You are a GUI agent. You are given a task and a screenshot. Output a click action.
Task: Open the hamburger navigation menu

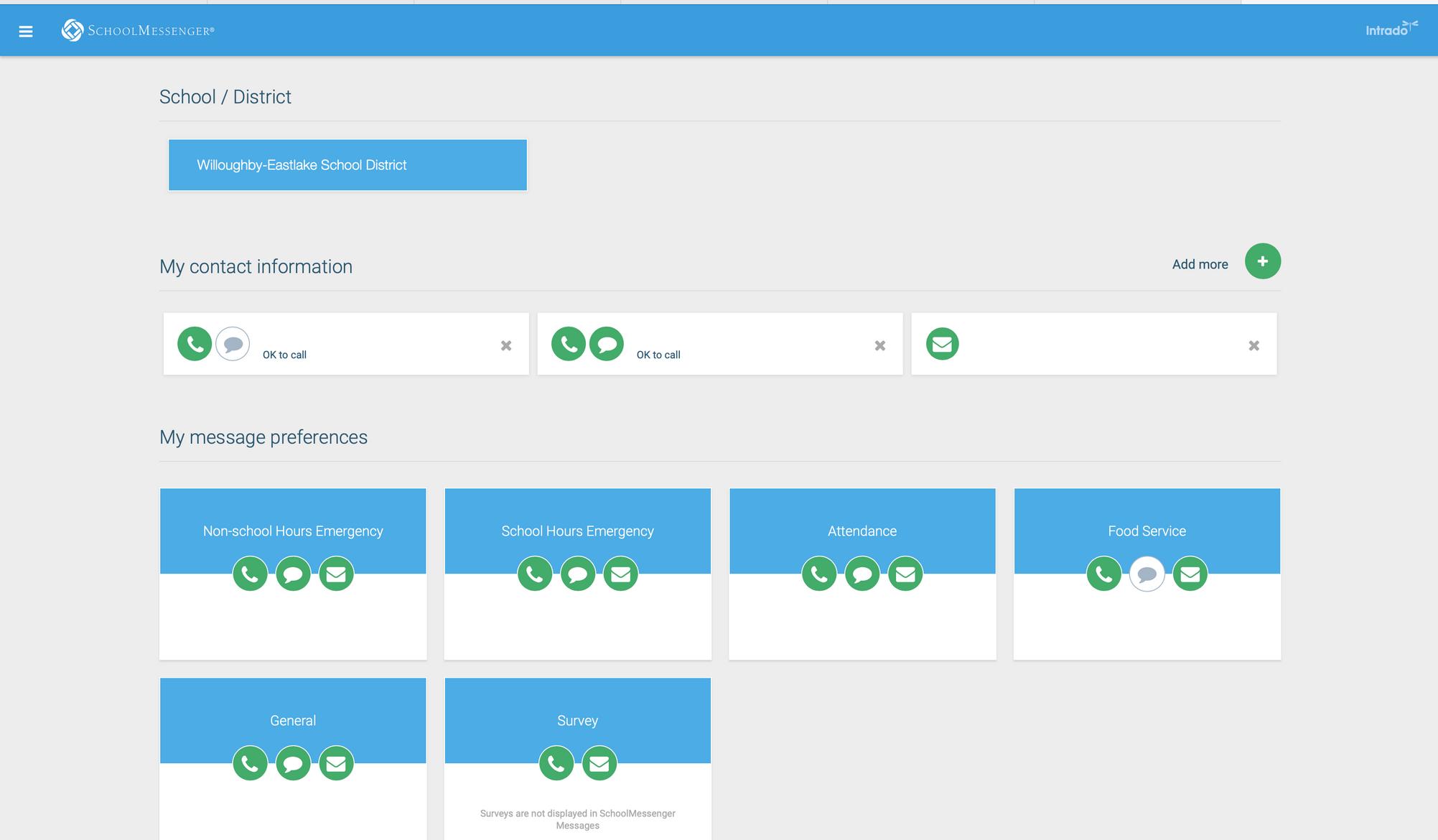[26, 31]
